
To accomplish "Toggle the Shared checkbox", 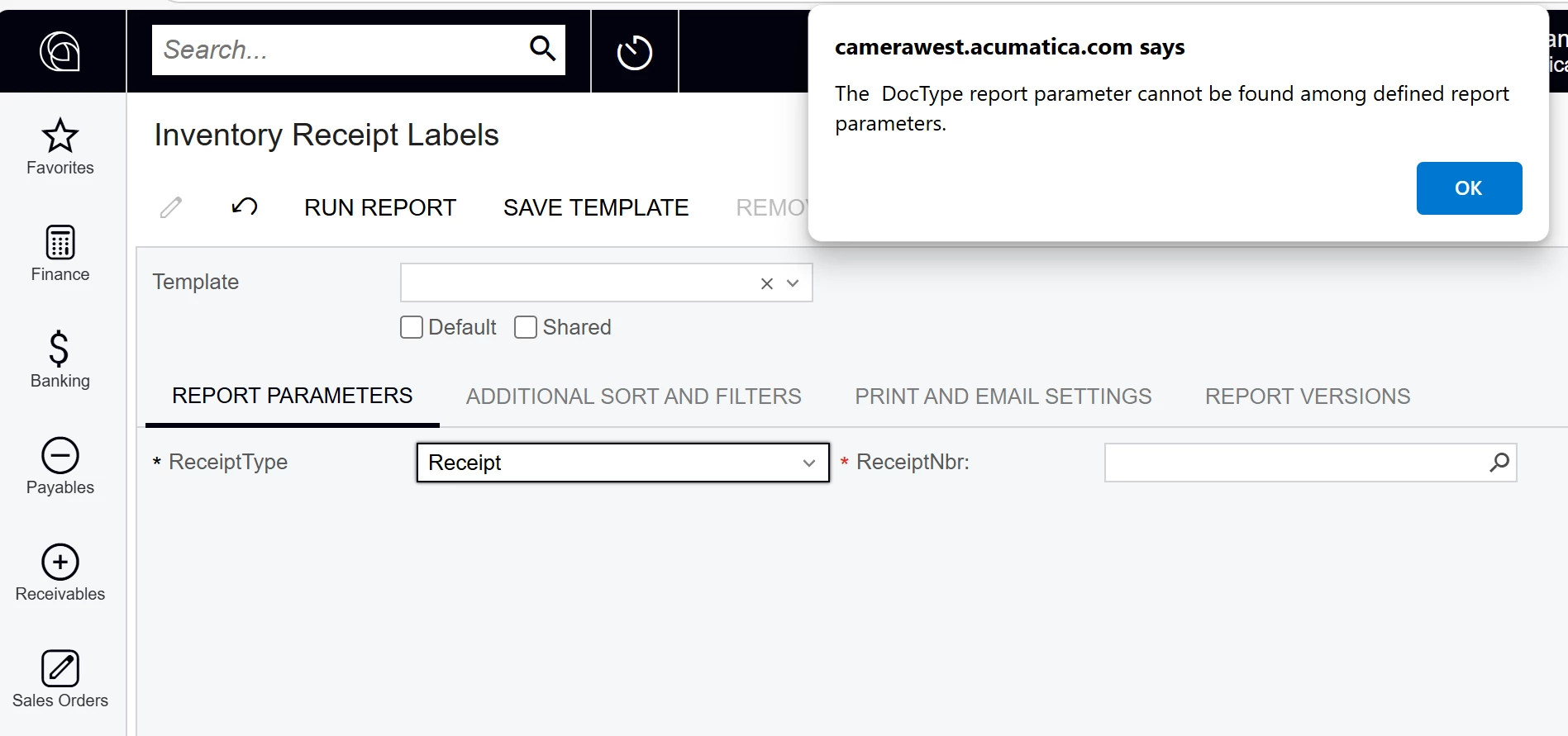I will click(x=526, y=327).
